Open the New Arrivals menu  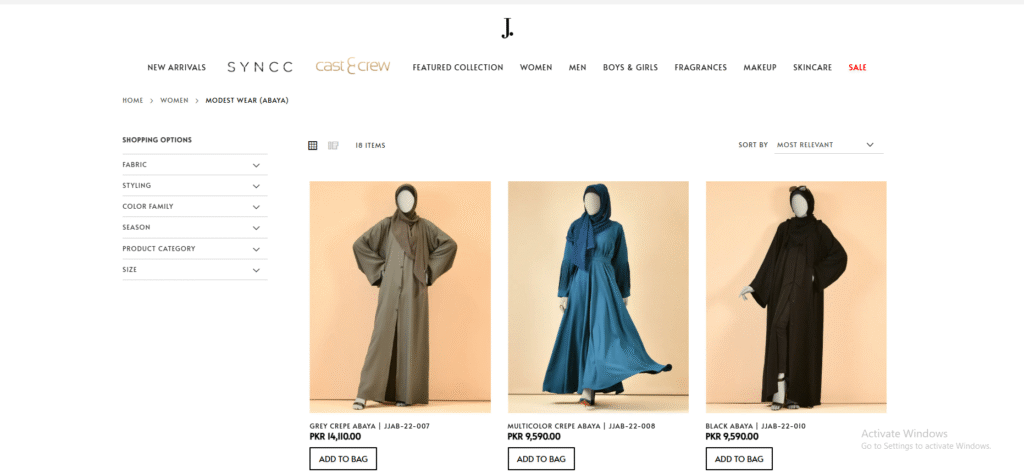click(176, 67)
